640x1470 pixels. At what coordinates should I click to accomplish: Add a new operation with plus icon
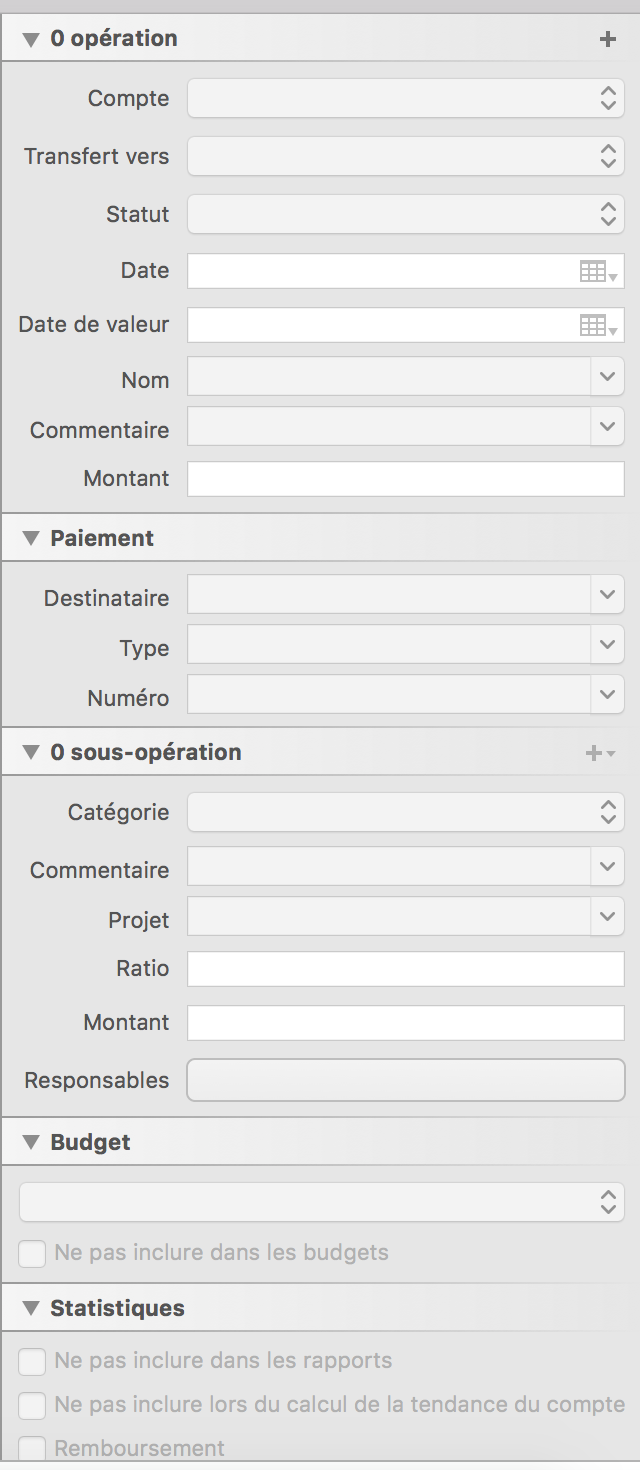(x=607, y=39)
